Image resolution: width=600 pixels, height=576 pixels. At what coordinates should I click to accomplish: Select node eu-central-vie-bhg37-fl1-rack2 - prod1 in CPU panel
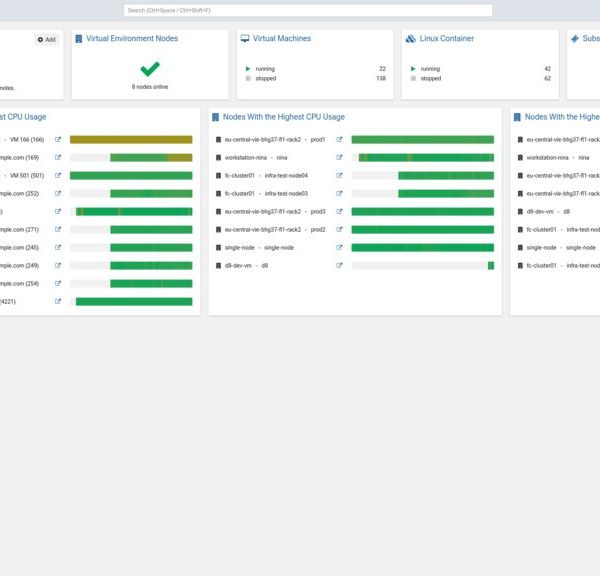tap(275, 140)
